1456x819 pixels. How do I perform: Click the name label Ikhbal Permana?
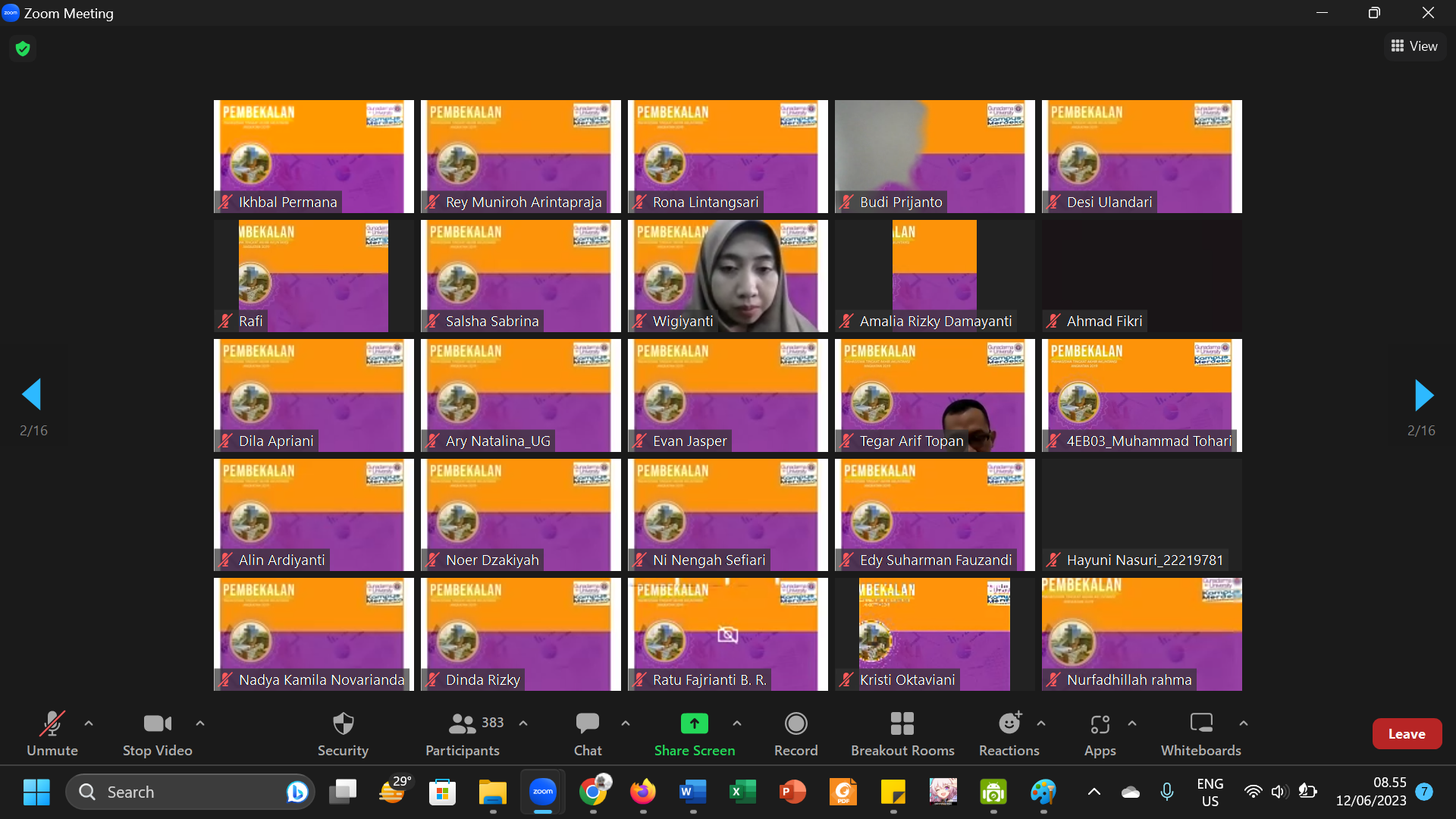(x=287, y=202)
